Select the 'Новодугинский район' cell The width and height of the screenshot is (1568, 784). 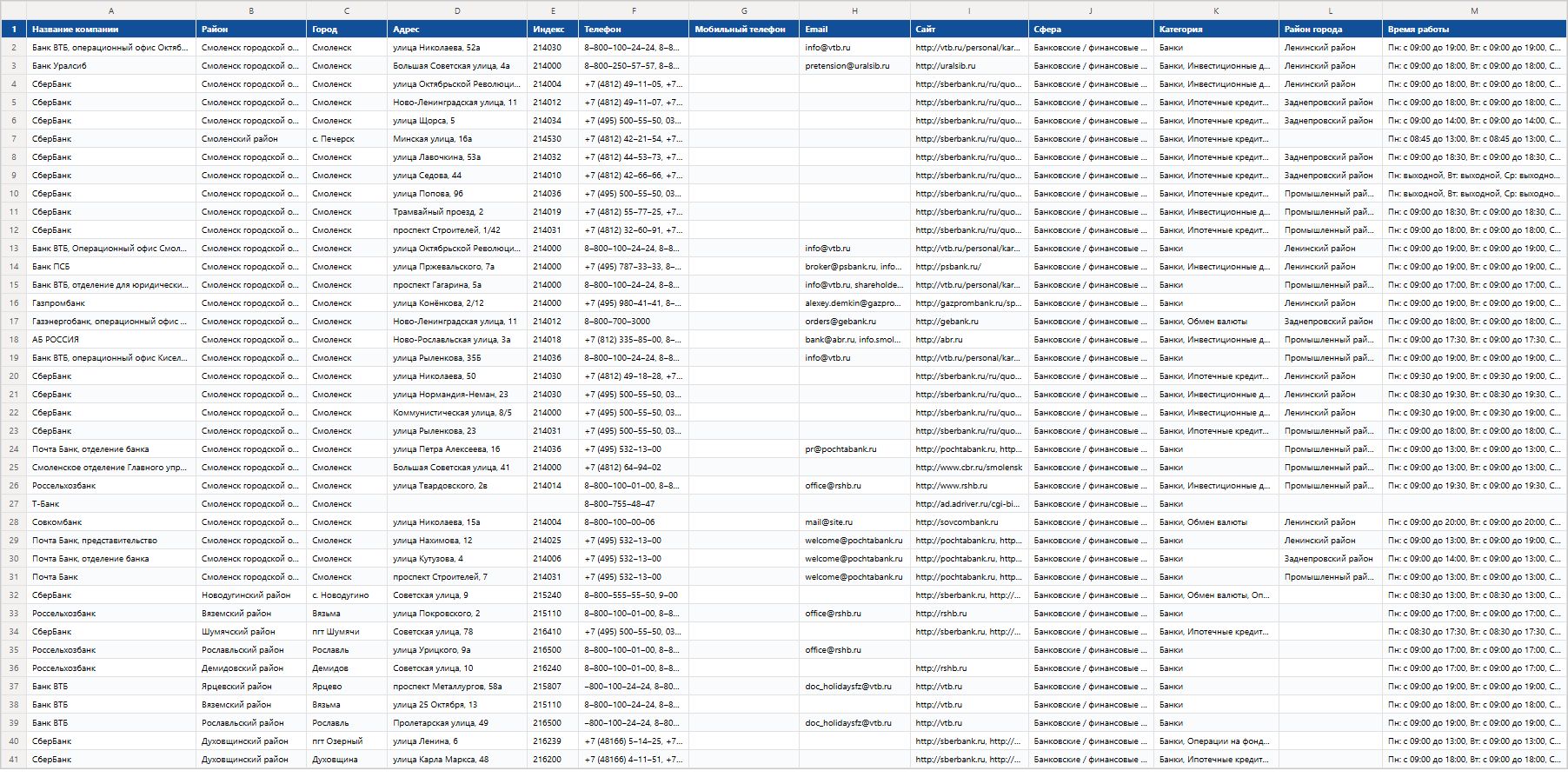(251, 595)
